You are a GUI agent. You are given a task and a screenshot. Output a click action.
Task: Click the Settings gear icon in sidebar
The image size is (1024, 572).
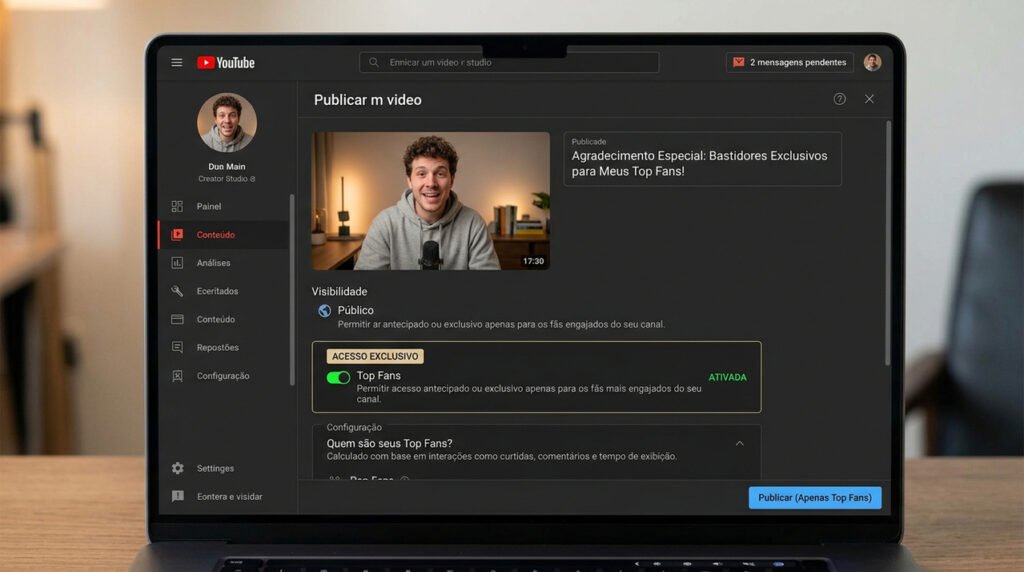[178, 468]
